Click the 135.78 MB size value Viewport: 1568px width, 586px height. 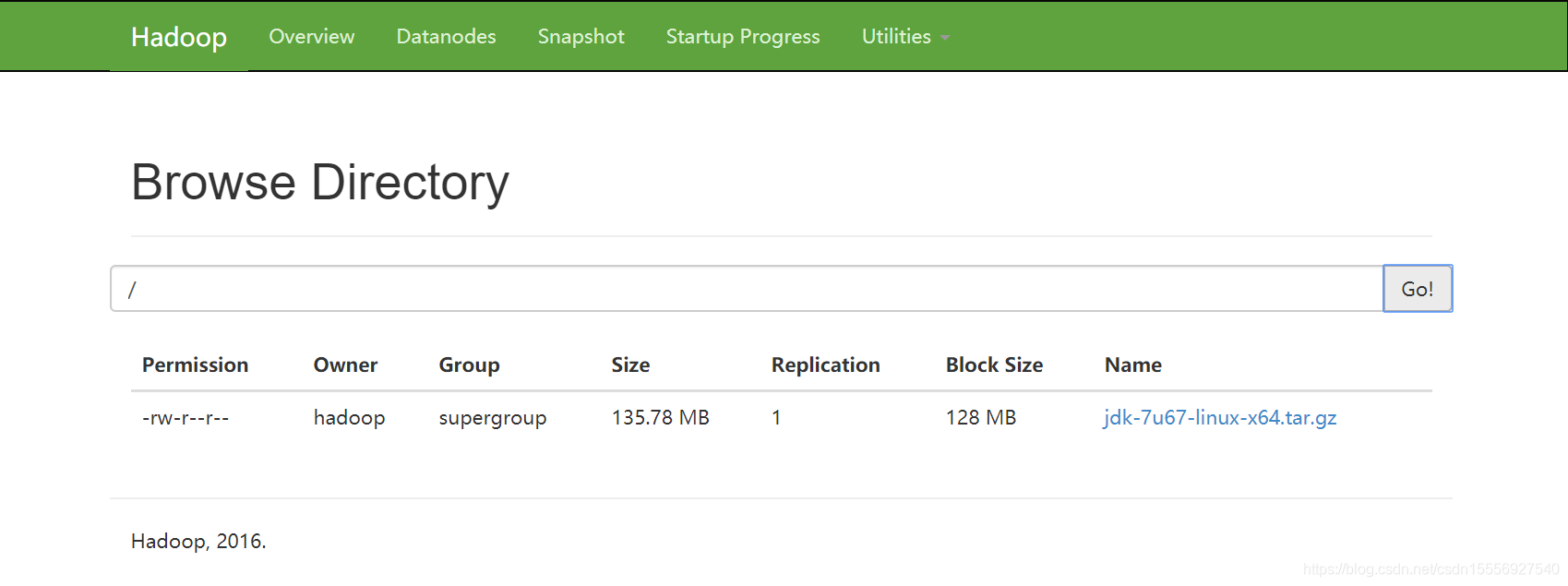660,418
